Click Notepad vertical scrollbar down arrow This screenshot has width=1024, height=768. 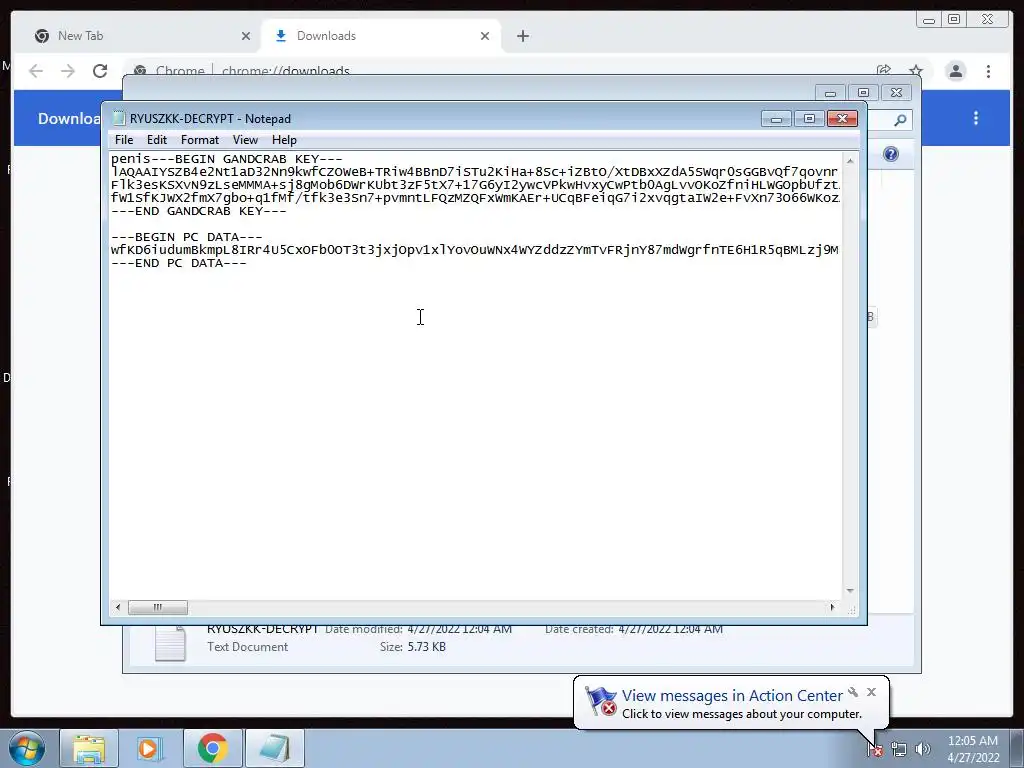pyautogui.click(x=850, y=591)
